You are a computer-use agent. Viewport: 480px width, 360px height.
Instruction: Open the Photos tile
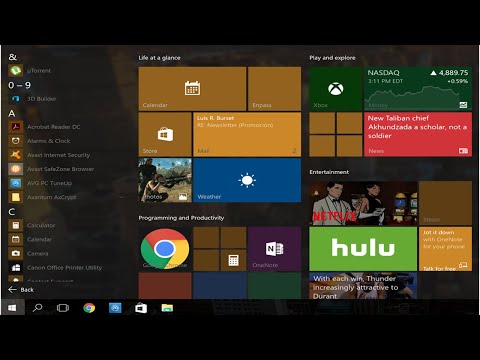click(165, 180)
